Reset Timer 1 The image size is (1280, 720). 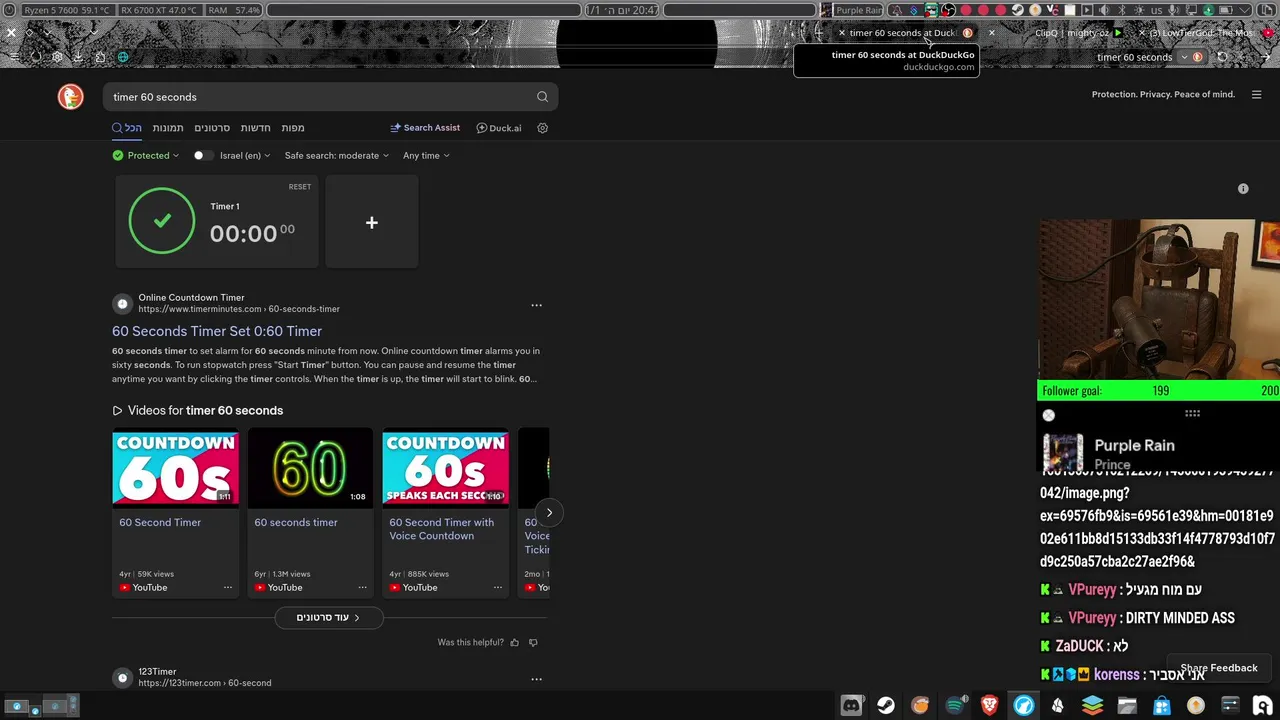click(300, 187)
